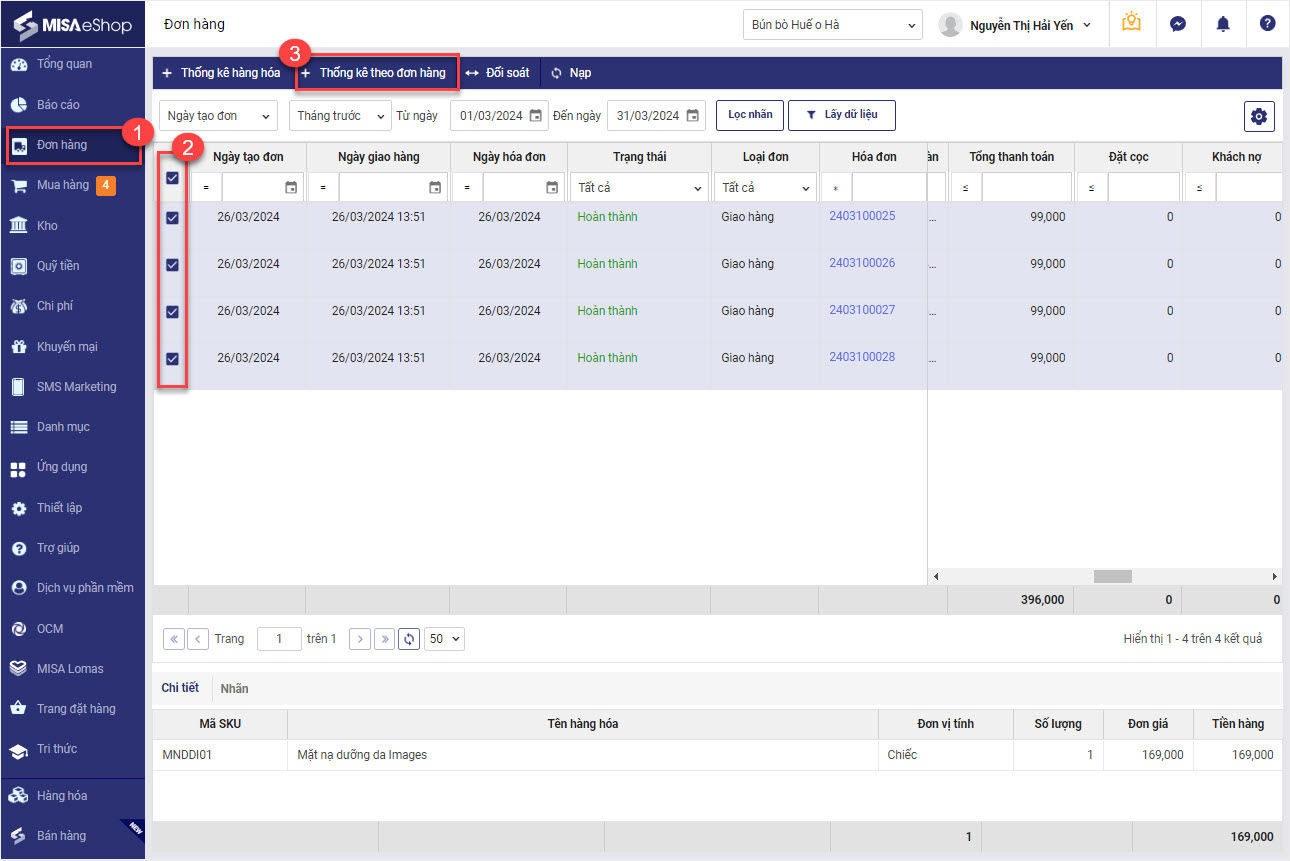Screen dimensions: 1290x861
Task: Click the refresh icon in pagination bar
Action: (408, 639)
